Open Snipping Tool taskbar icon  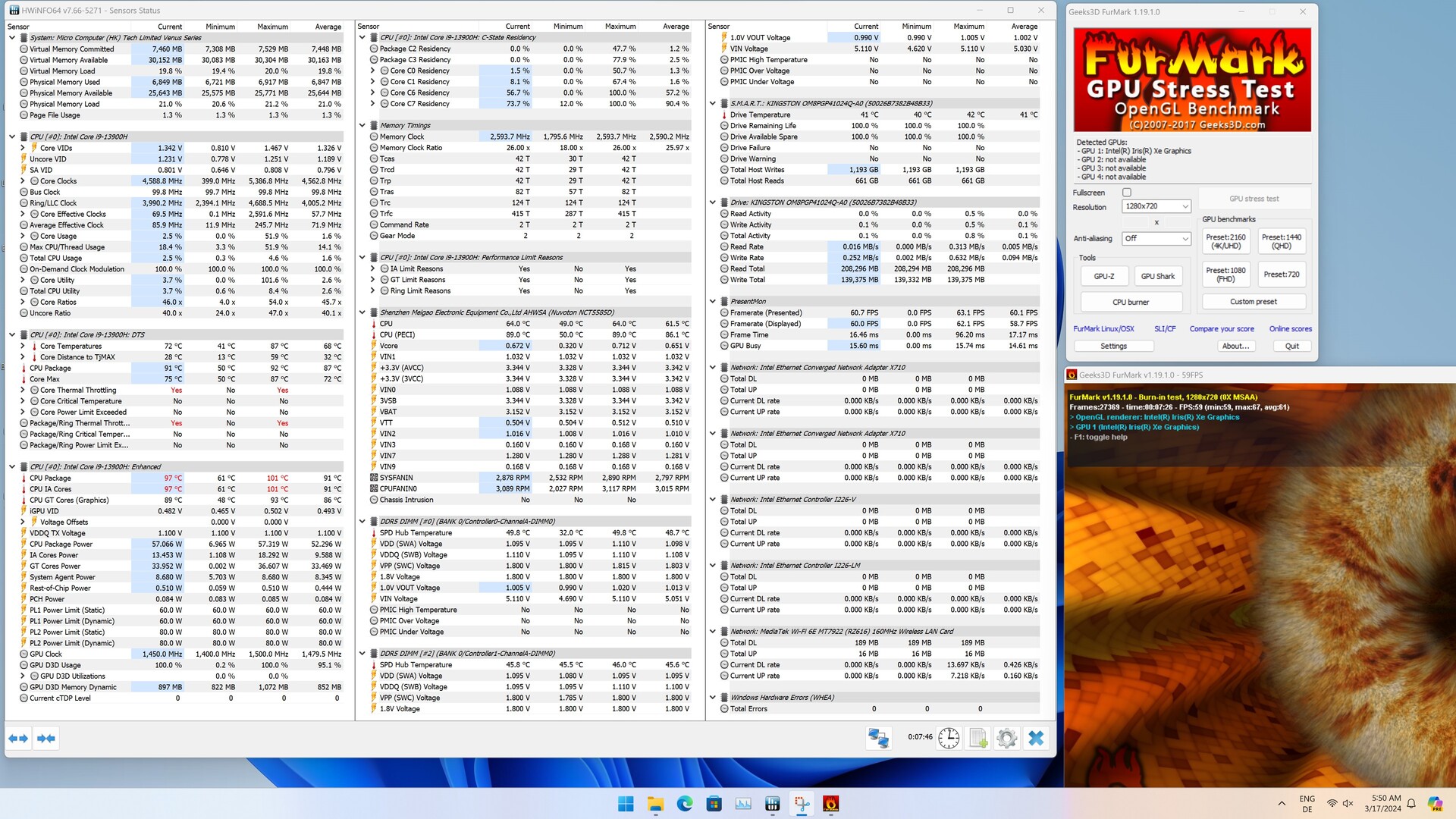[802, 804]
